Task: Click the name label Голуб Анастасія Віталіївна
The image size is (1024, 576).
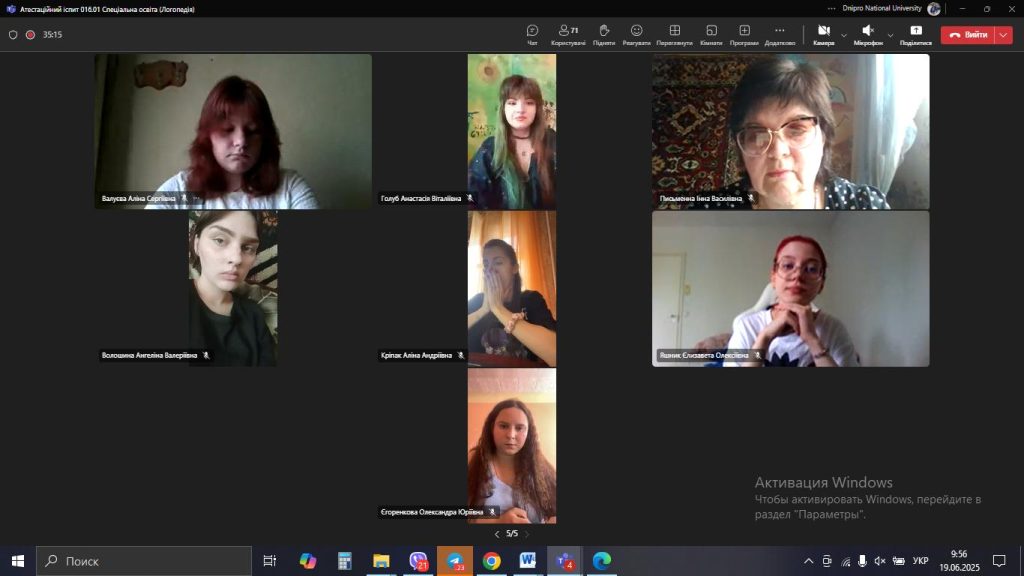Action: click(x=421, y=199)
